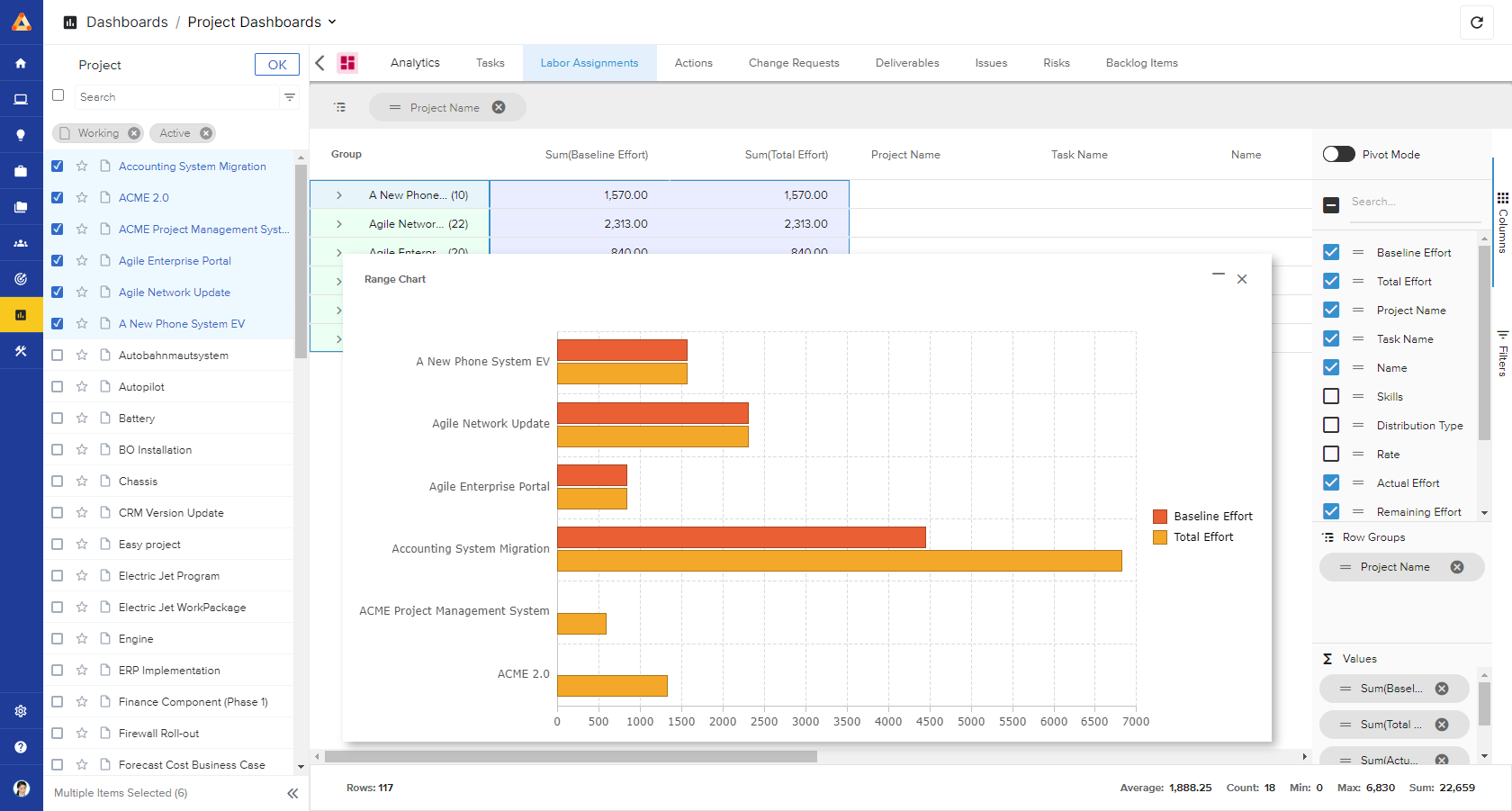Open the Columns side tab
The image size is (1512, 811).
click(x=1502, y=222)
